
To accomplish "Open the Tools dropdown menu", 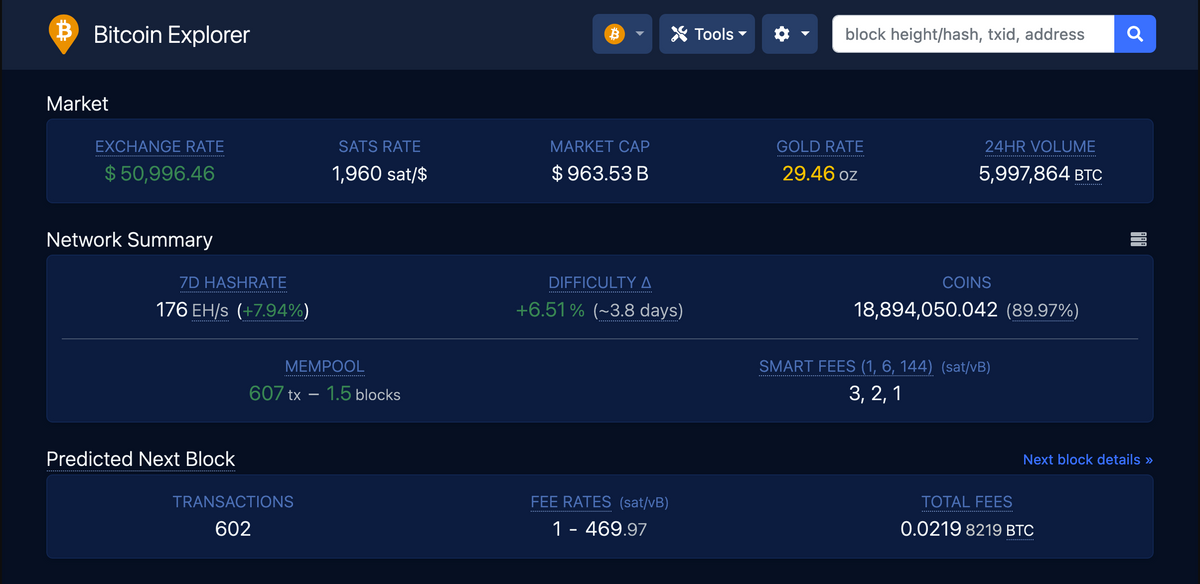I will click(x=707, y=34).
